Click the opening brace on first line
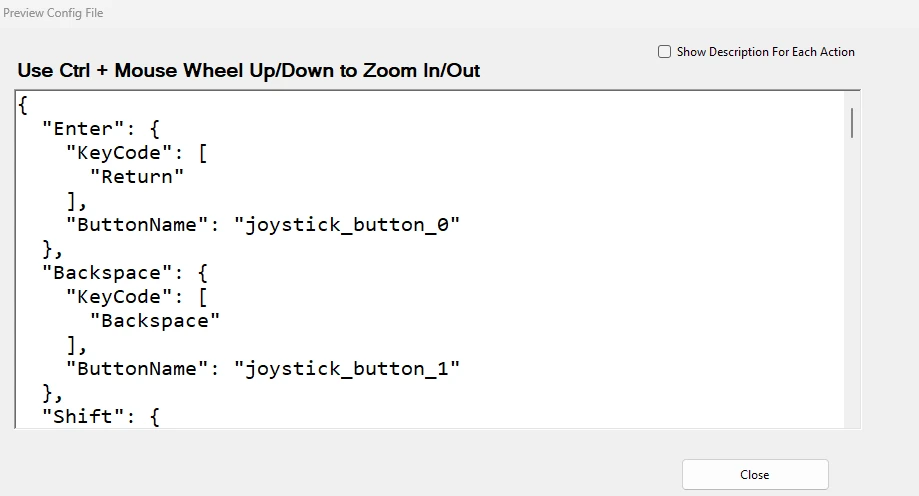The image size is (919, 496). [x=23, y=106]
